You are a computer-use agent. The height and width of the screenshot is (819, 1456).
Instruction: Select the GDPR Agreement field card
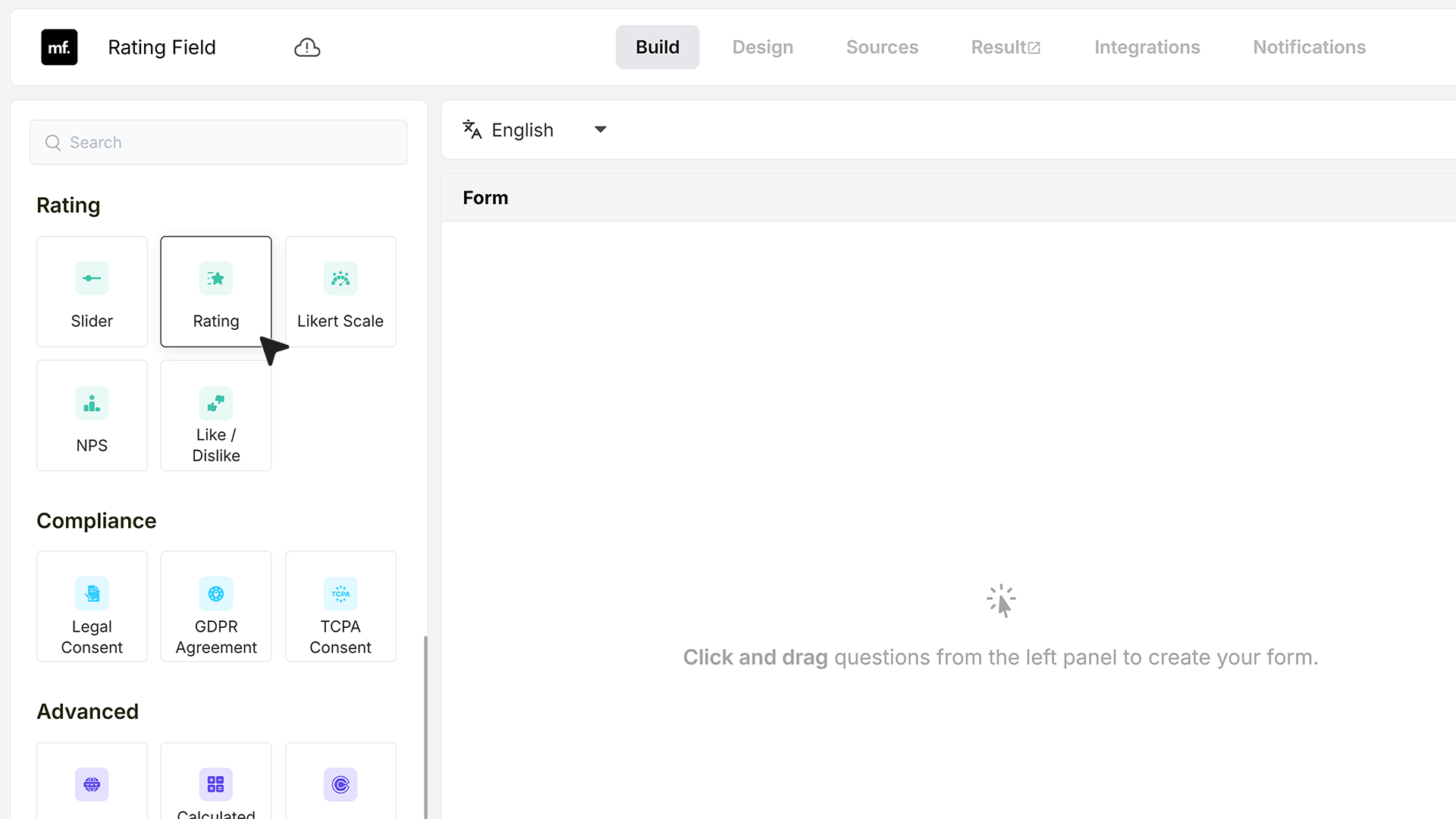coord(216,607)
